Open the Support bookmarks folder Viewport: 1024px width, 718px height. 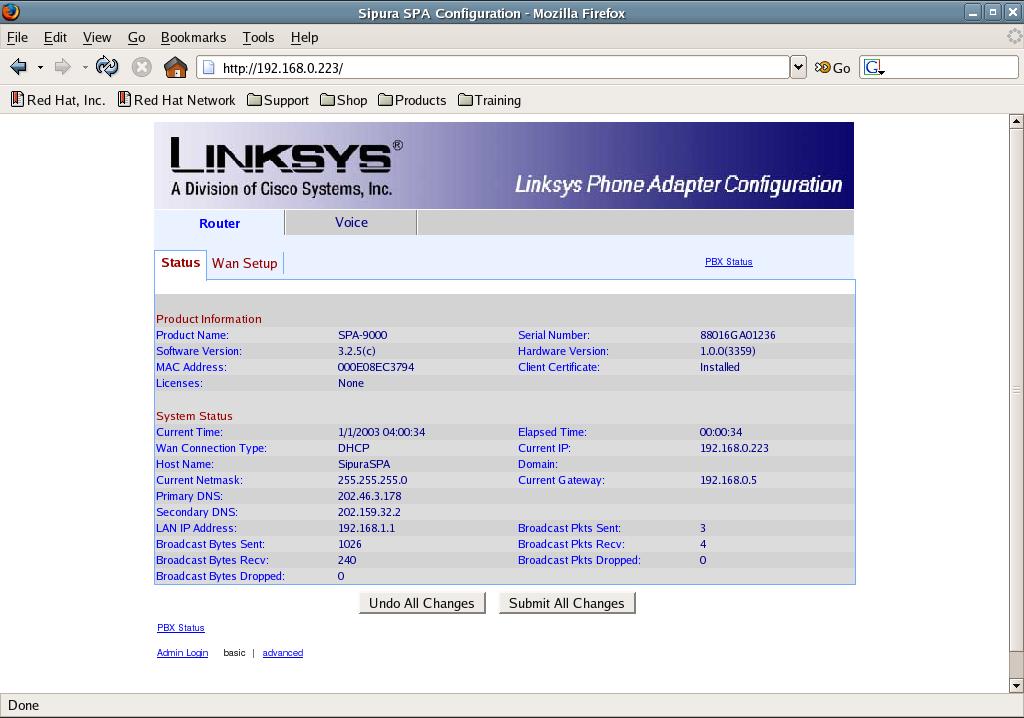point(277,100)
